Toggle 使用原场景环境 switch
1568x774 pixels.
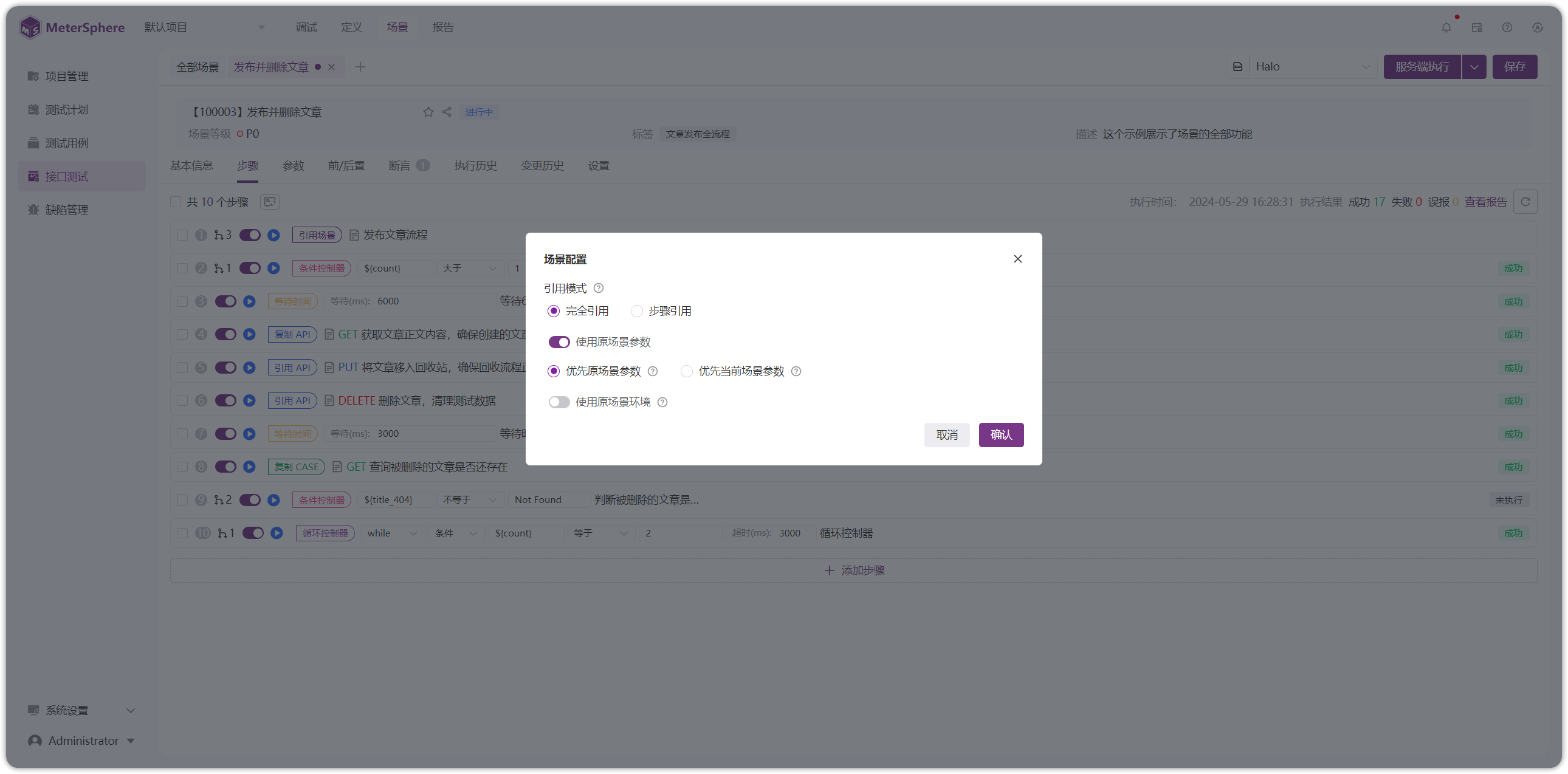point(559,402)
